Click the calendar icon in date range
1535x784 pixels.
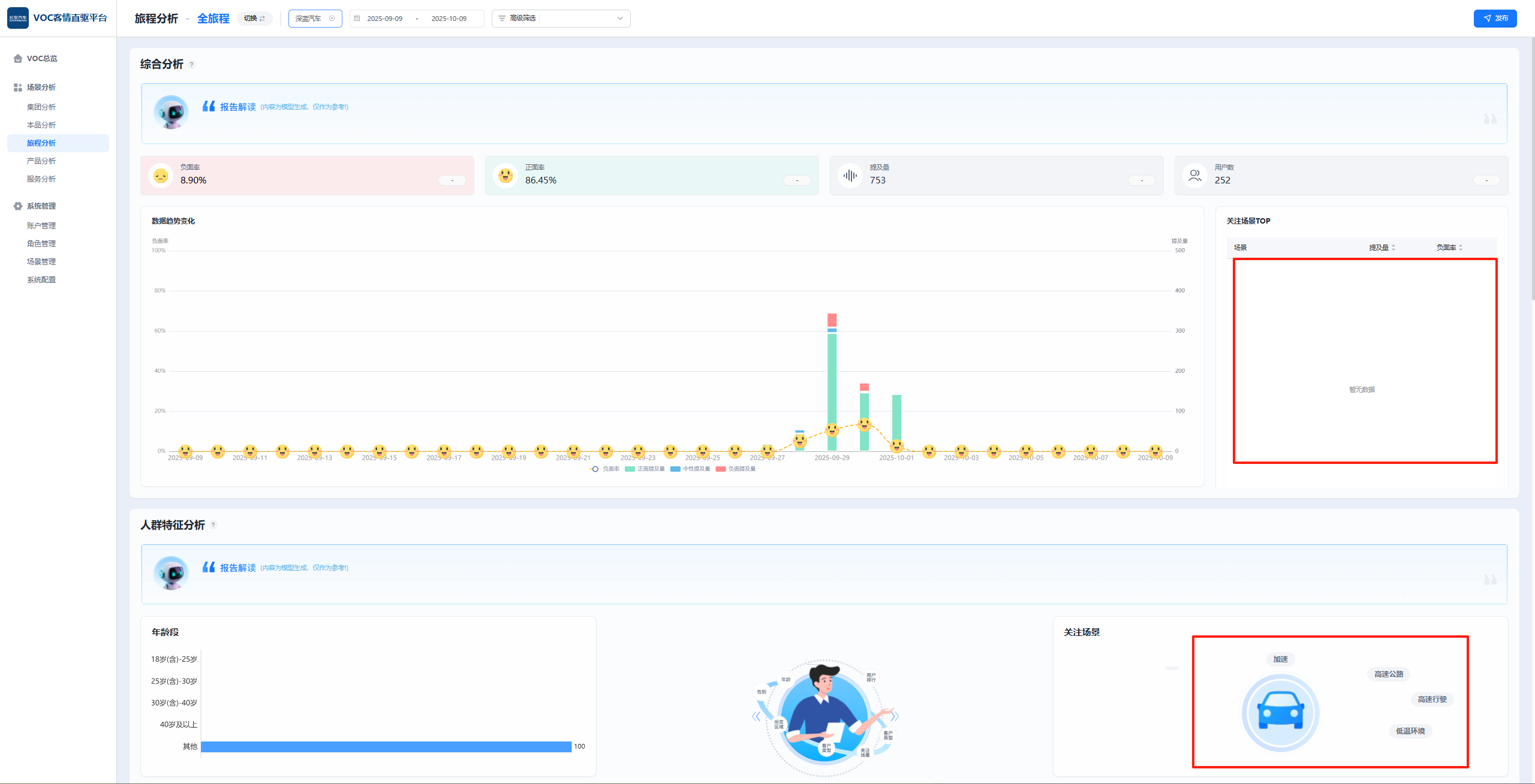click(357, 19)
